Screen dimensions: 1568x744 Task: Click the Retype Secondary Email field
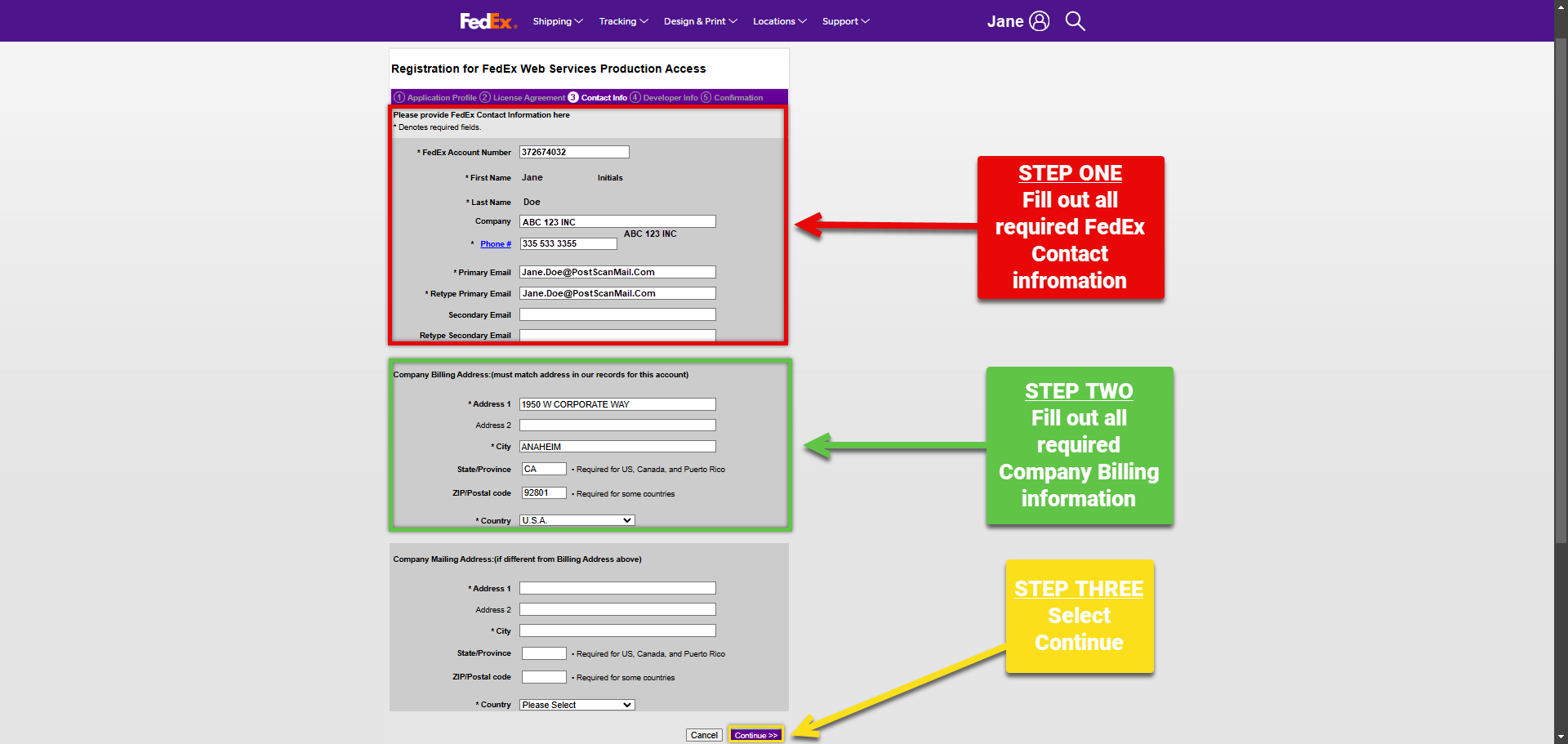[617, 335]
